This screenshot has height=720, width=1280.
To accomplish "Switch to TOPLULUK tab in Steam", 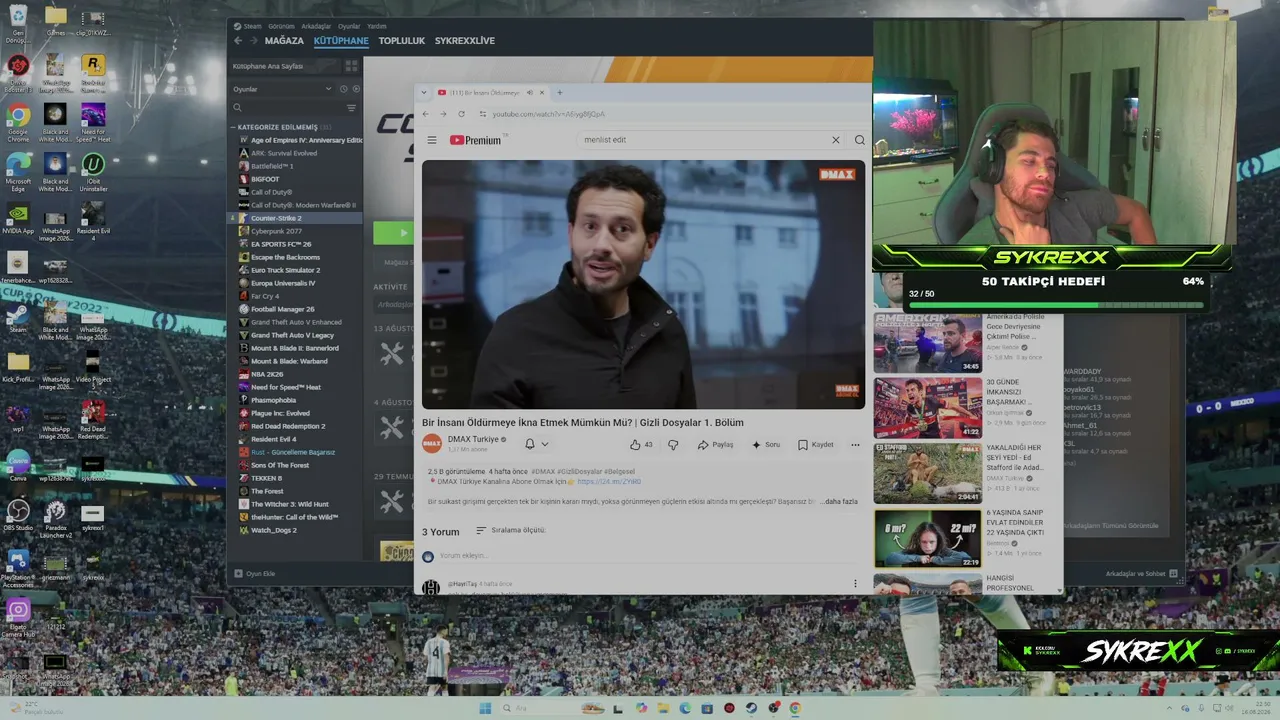I will (402, 41).
